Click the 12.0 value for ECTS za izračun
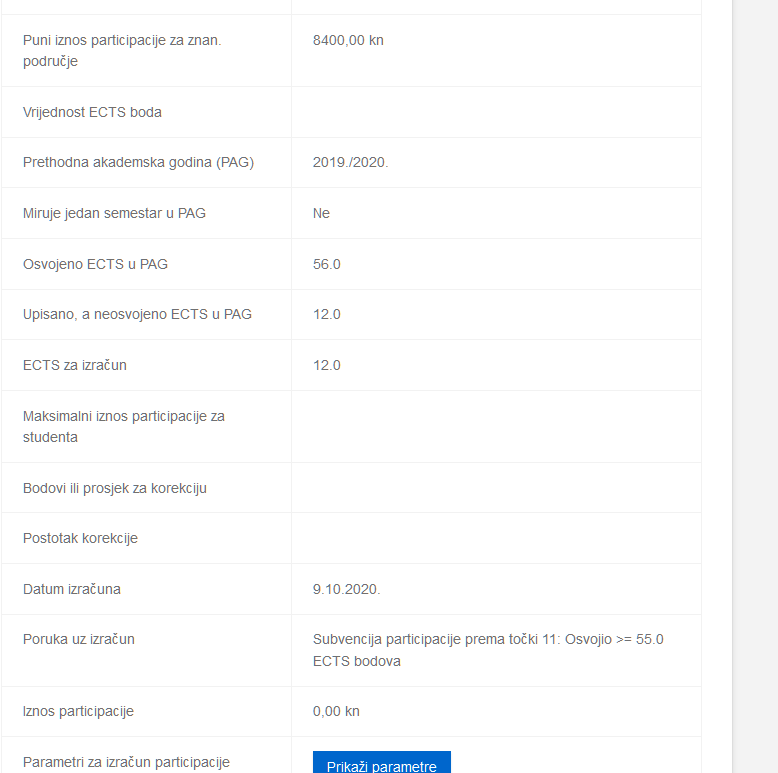Screen dimensions: 778x773 (326, 365)
